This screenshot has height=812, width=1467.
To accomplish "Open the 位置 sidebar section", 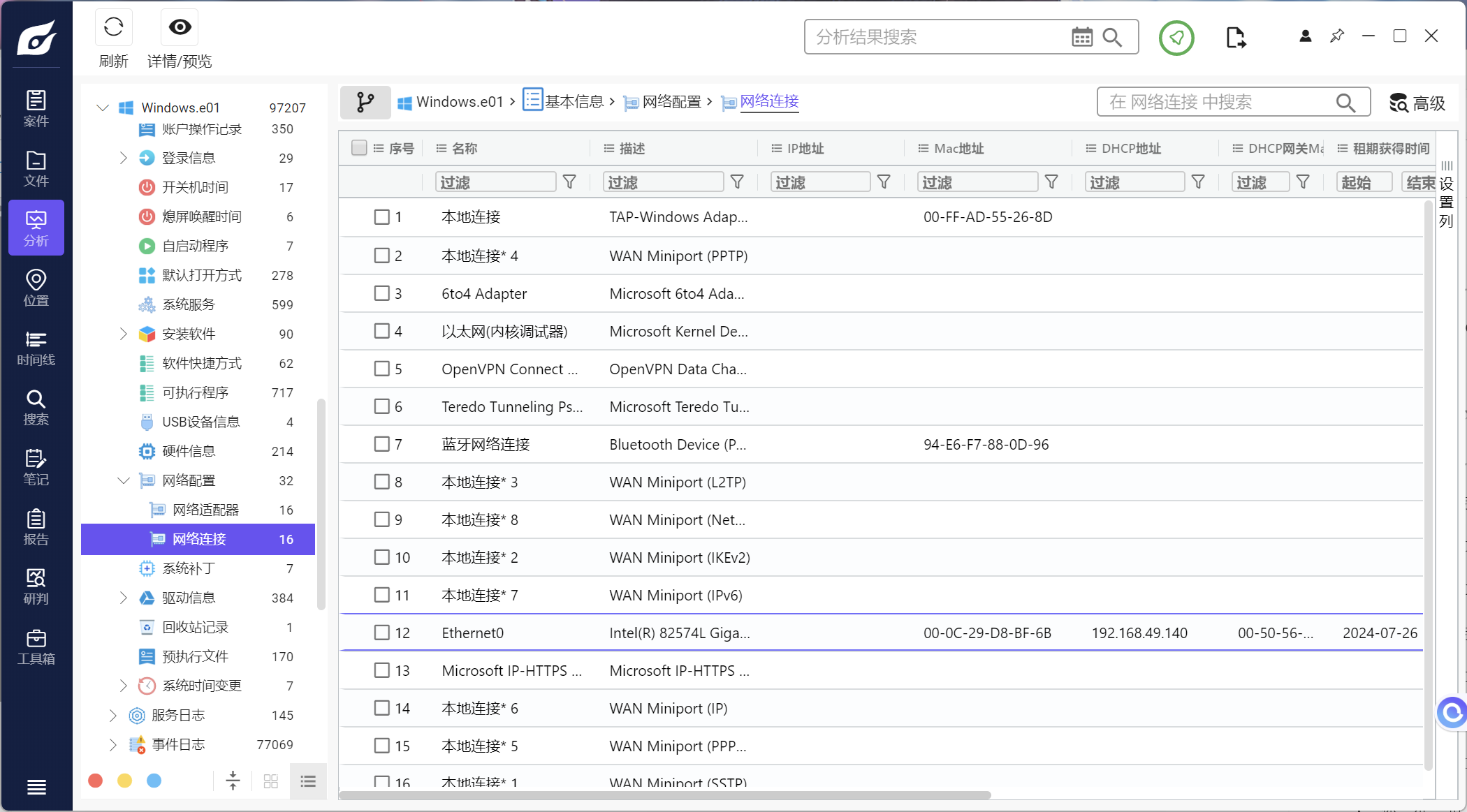I will point(36,288).
